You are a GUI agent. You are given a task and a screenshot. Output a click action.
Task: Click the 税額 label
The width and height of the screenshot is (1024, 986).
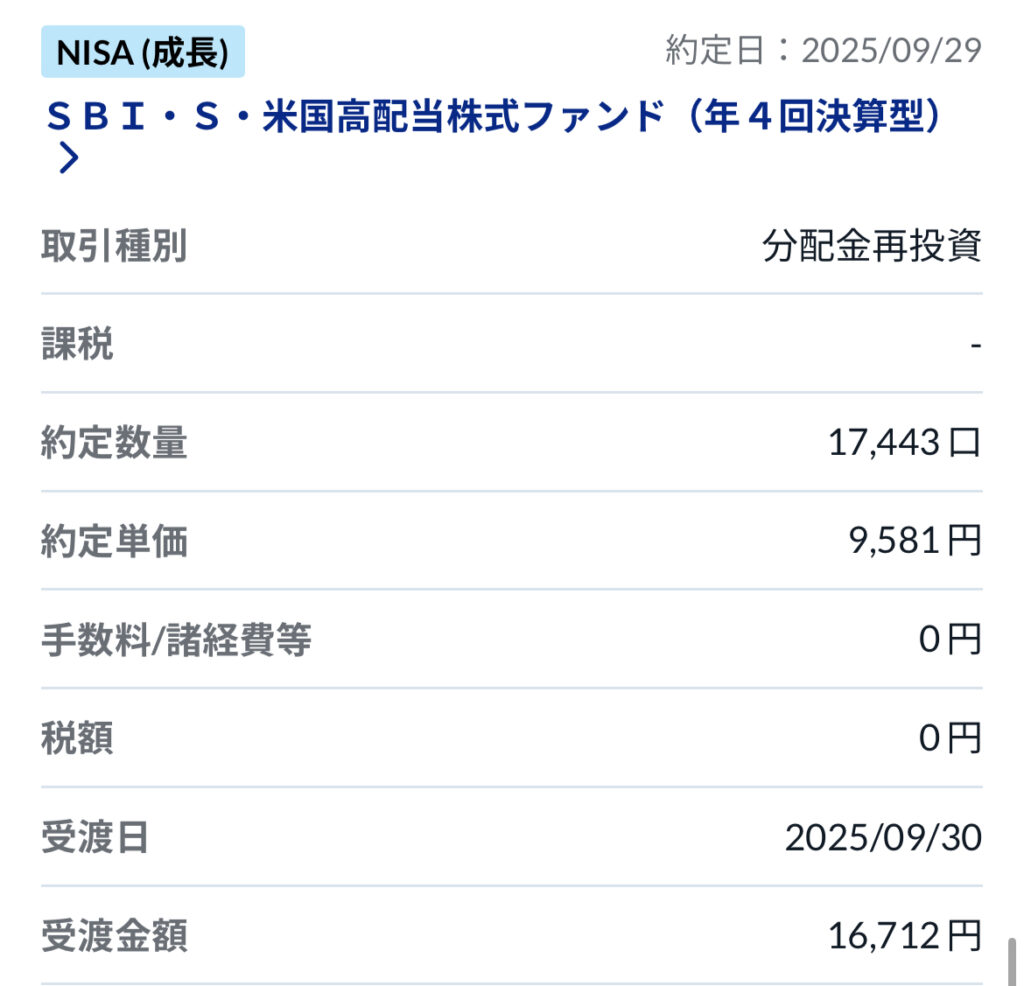point(77,738)
